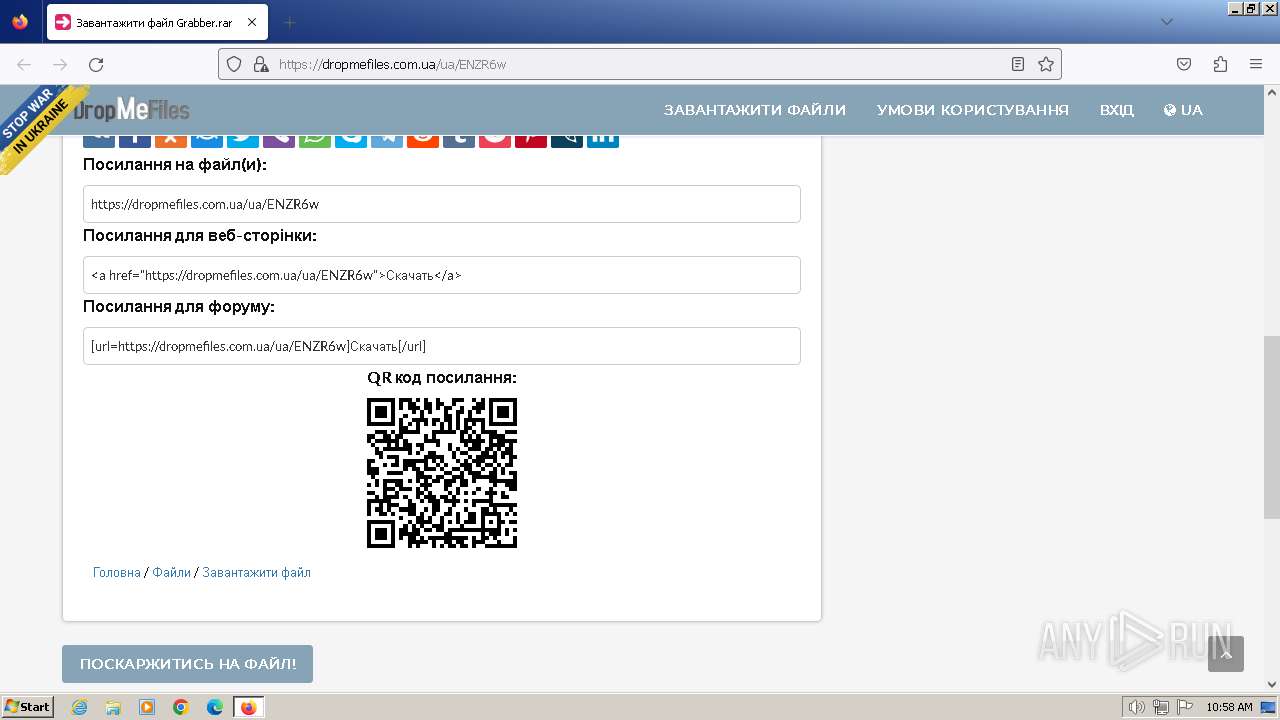This screenshot has height=720, width=1280.
Task: Open ВХІД login menu item
Action: 1117,110
